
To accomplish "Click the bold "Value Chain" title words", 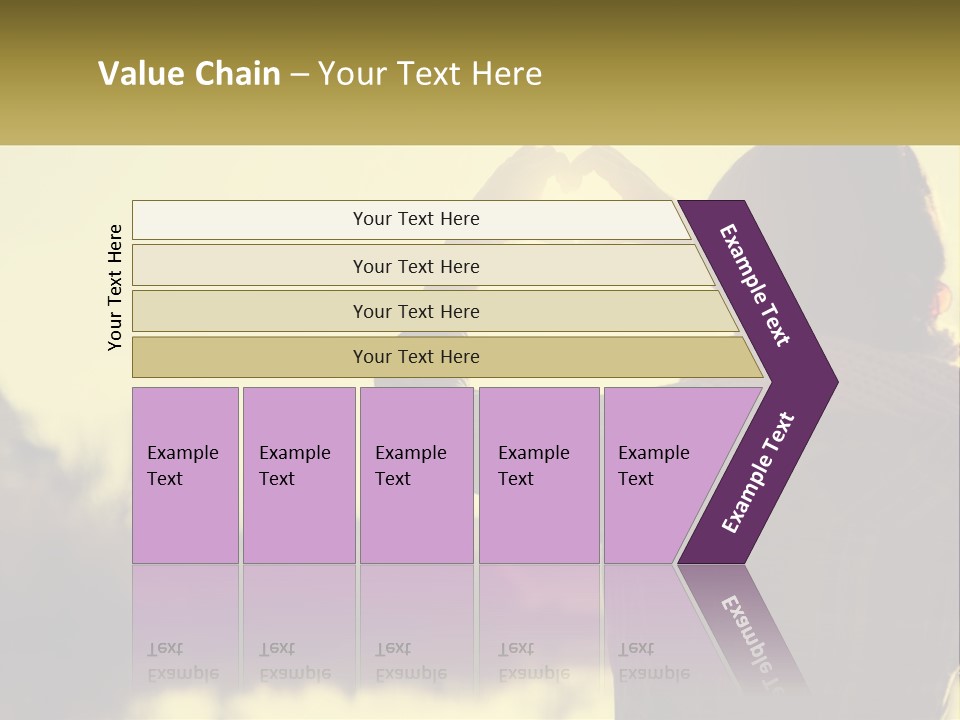I will coord(189,74).
